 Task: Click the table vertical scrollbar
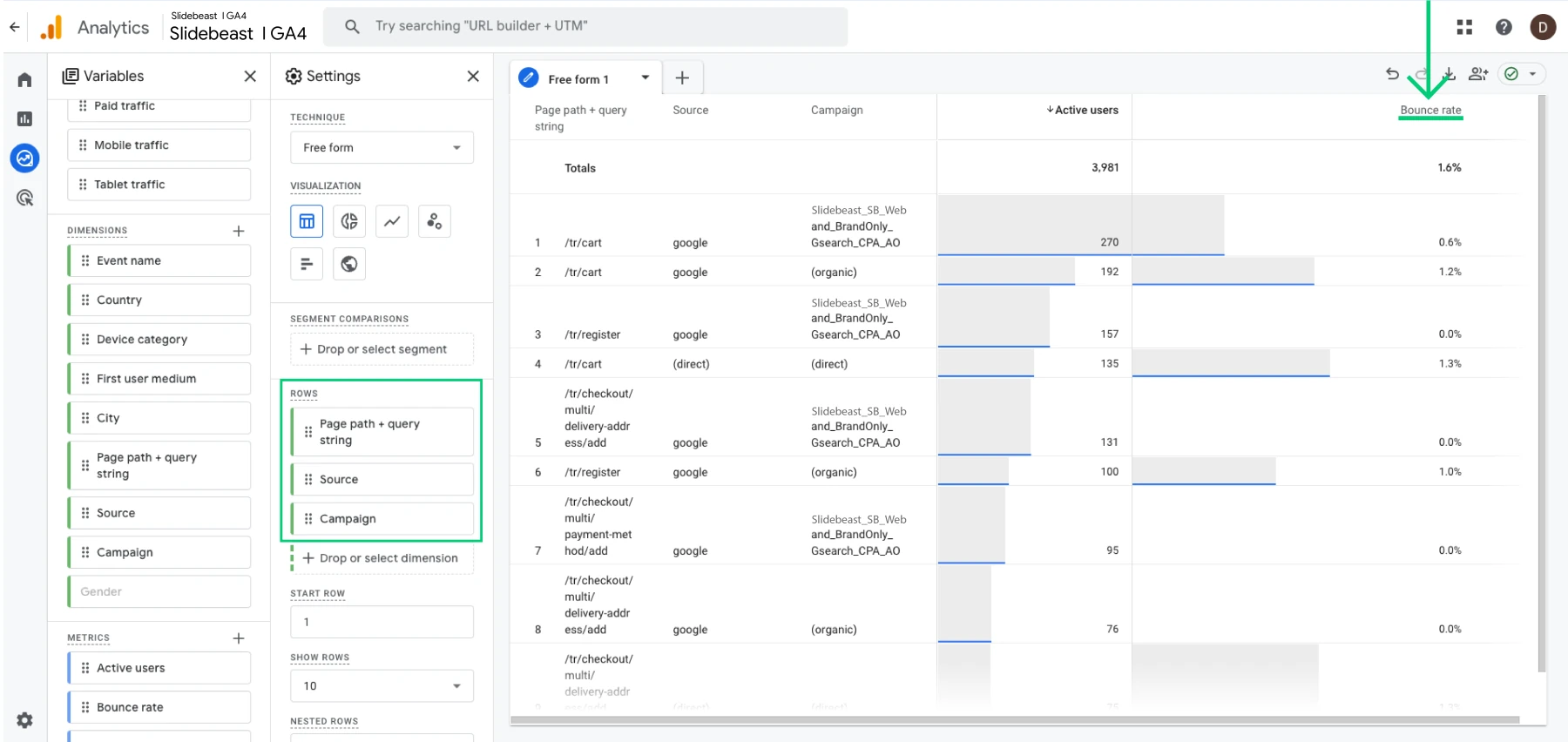[1542, 383]
